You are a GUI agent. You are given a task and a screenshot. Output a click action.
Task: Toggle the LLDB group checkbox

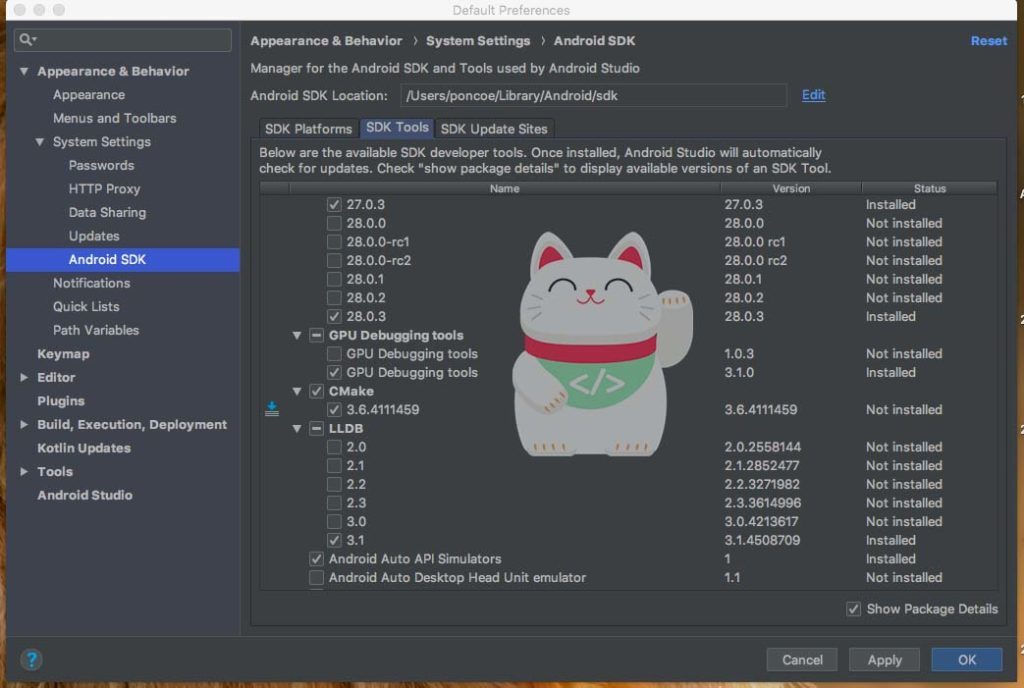(x=317, y=428)
